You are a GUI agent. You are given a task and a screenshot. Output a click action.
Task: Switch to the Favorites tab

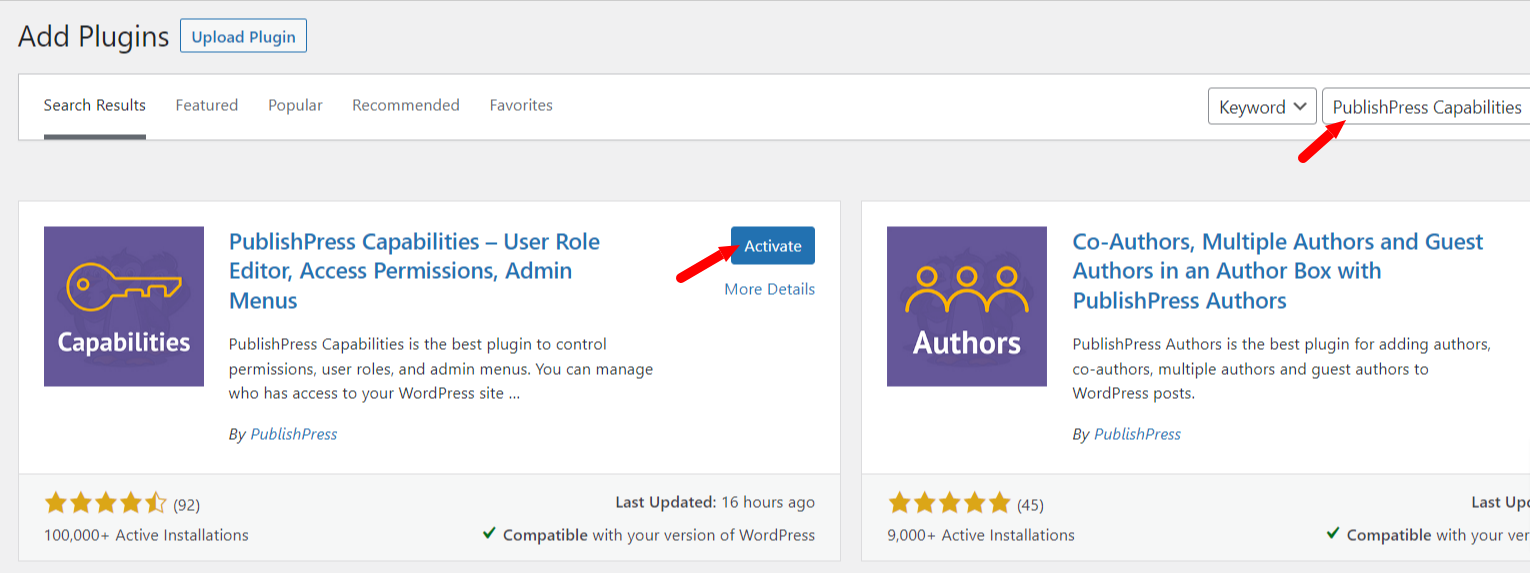click(521, 105)
